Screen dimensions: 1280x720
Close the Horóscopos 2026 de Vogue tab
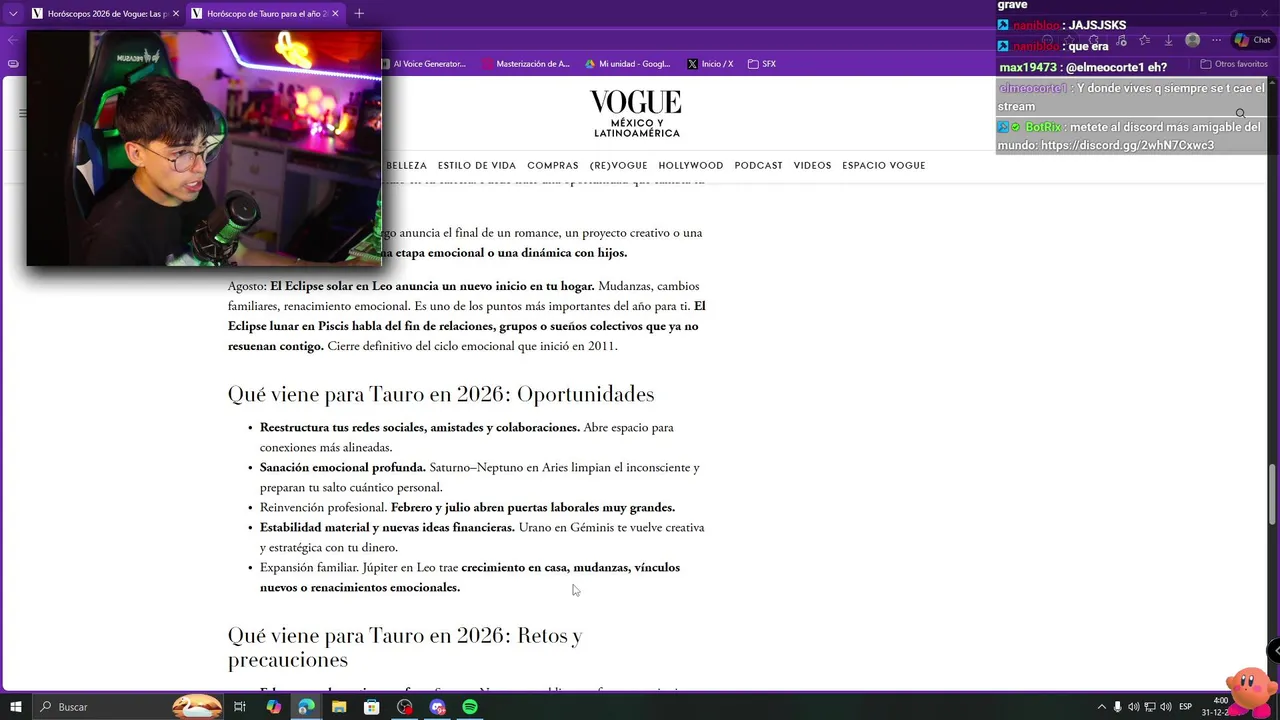[x=175, y=14]
